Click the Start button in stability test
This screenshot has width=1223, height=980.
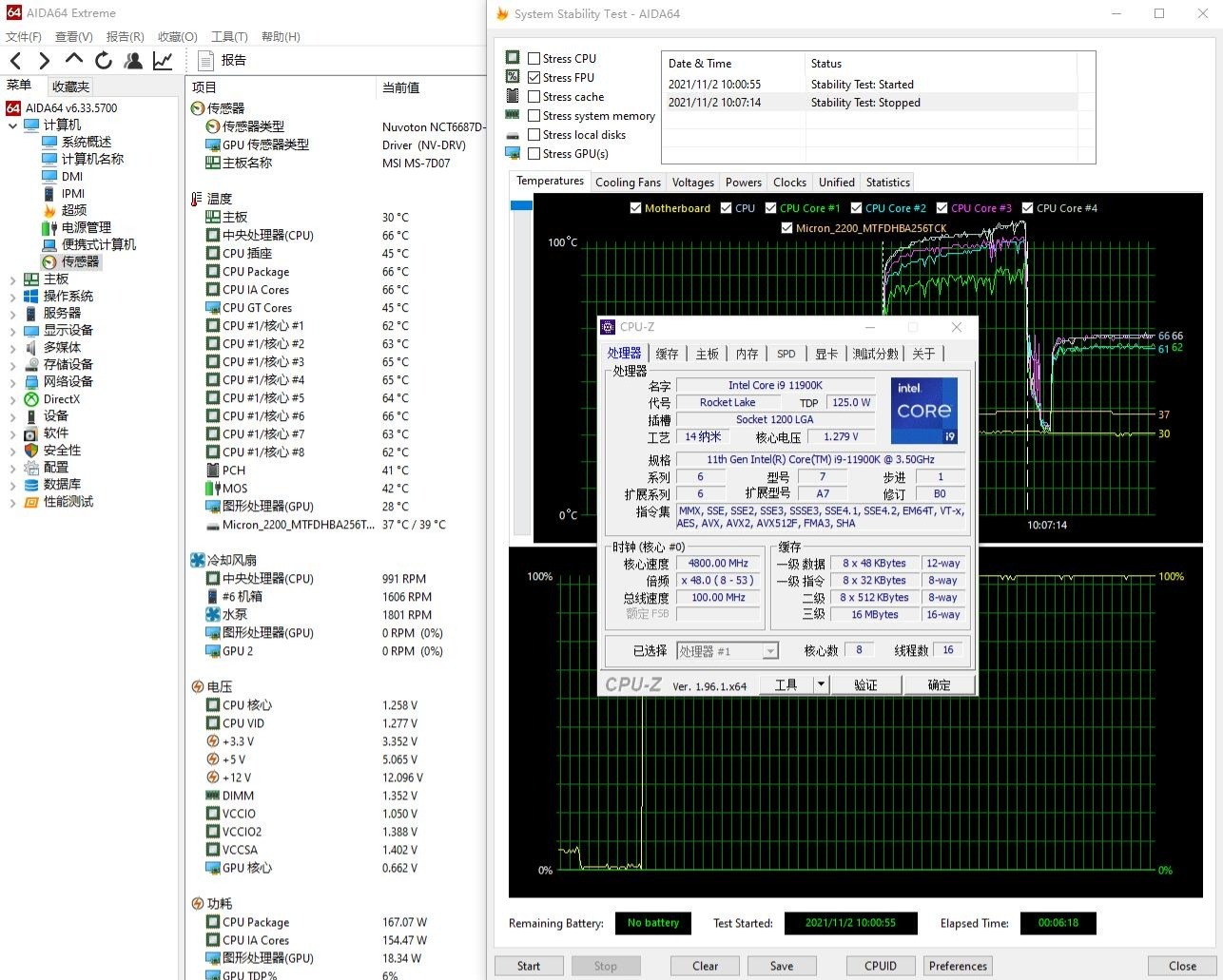click(x=529, y=966)
